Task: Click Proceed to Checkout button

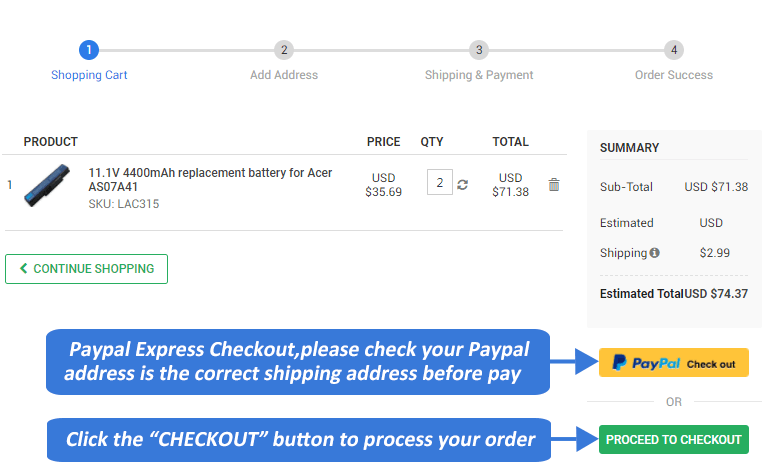Action: pyautogui.click(x=674, y=439)
